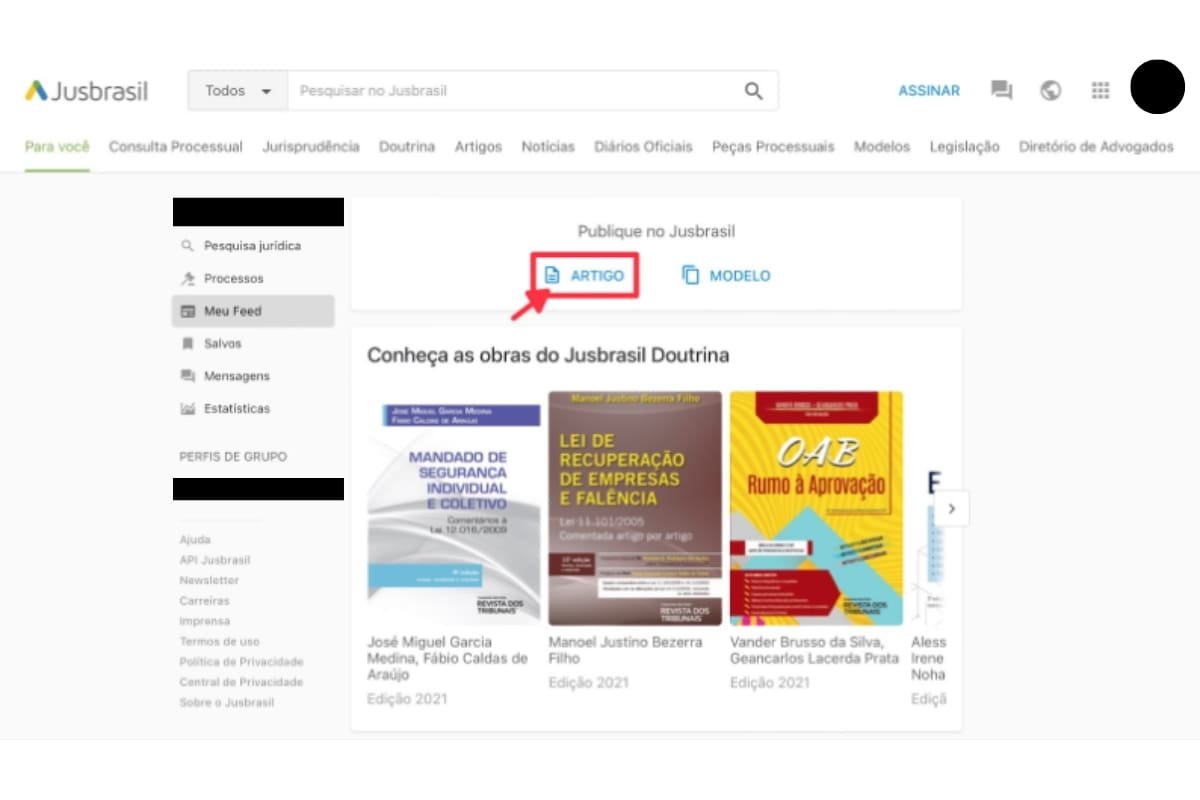Image resolution: width=1200 pixels, height=800 pixels.
Task: Click the ASSINAR link
Action: tap(929, 91)
